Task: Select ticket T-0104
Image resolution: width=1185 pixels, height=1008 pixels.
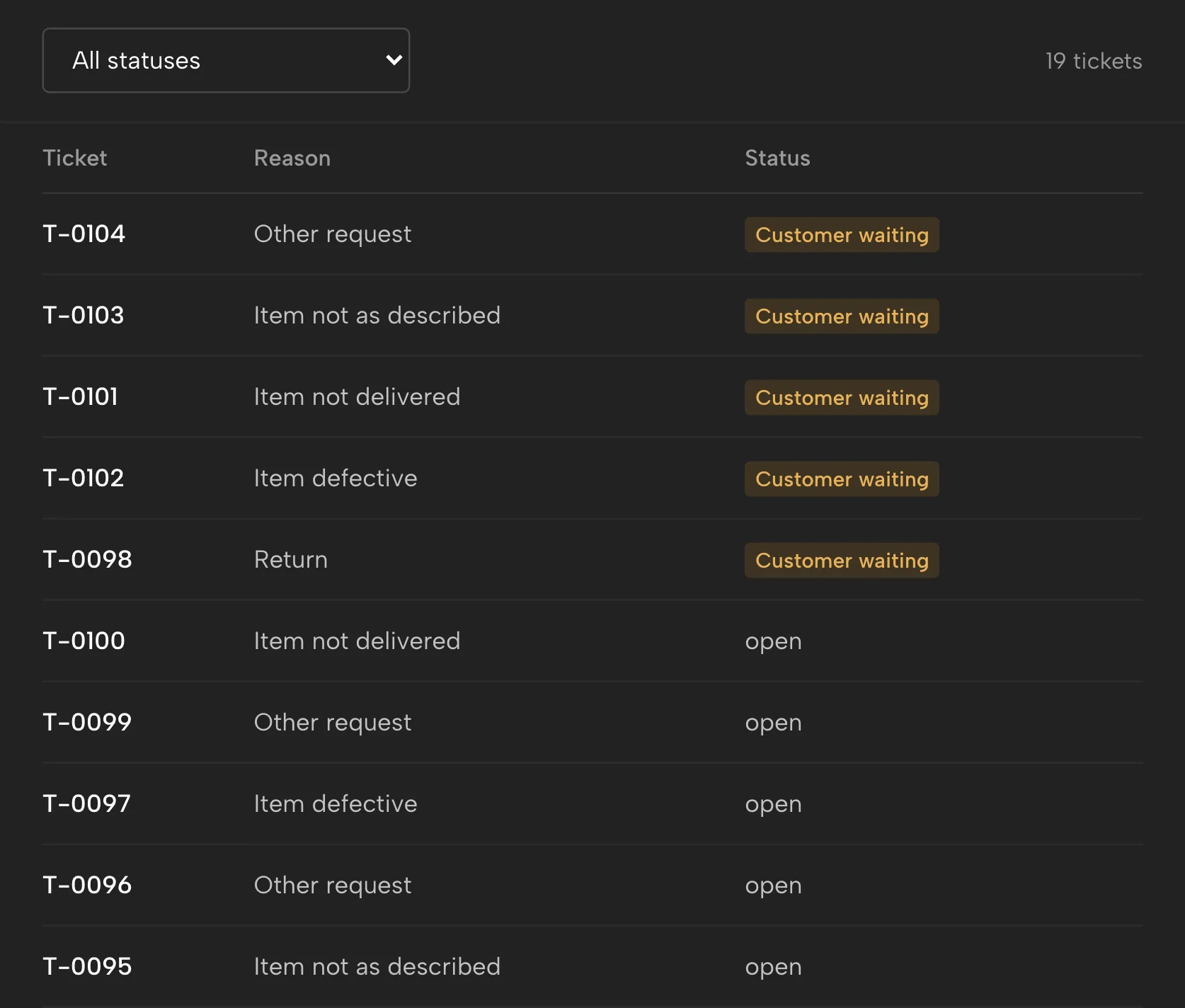Action: [84, 234]
